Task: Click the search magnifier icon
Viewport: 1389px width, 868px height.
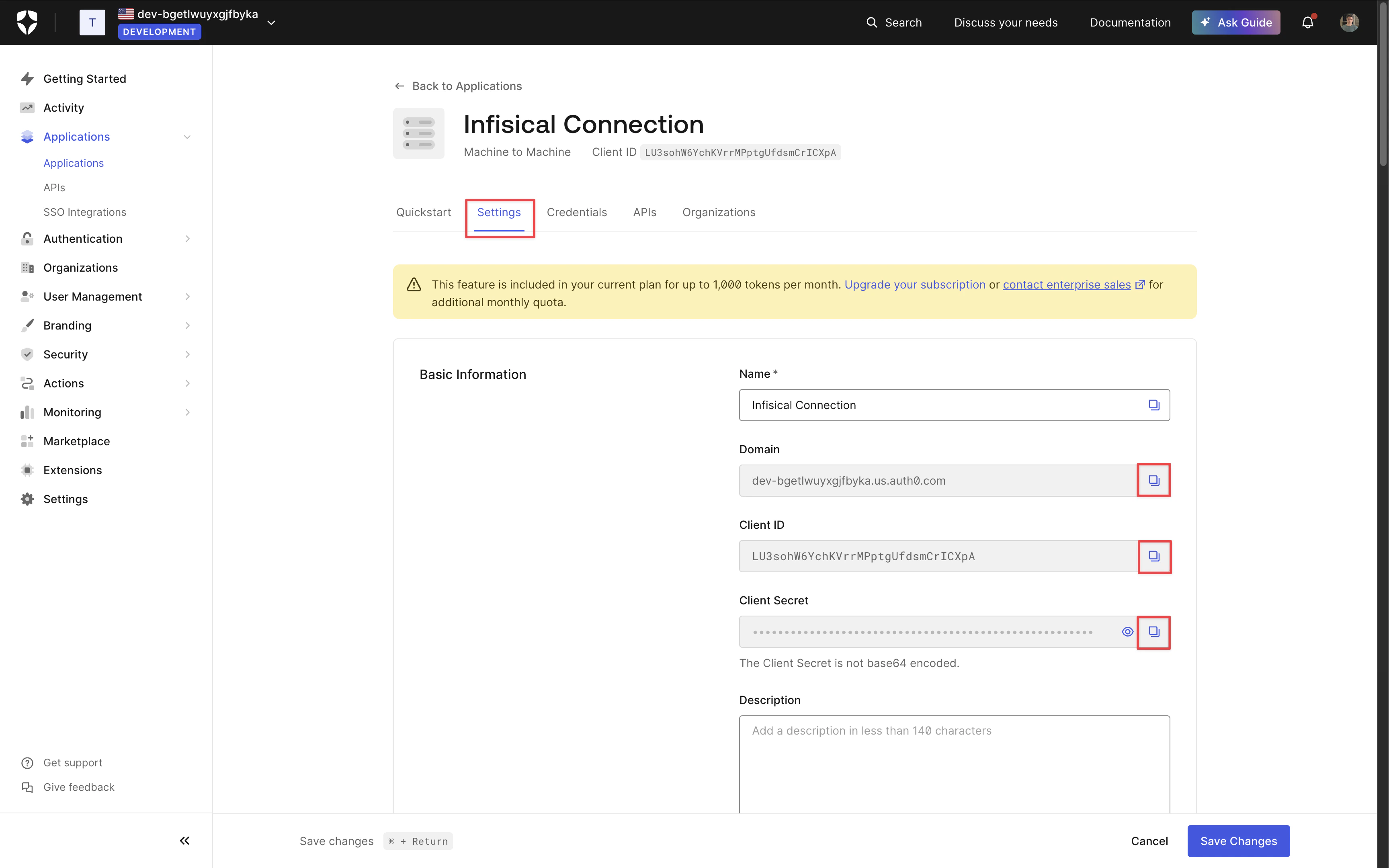Action: [871, 23]
